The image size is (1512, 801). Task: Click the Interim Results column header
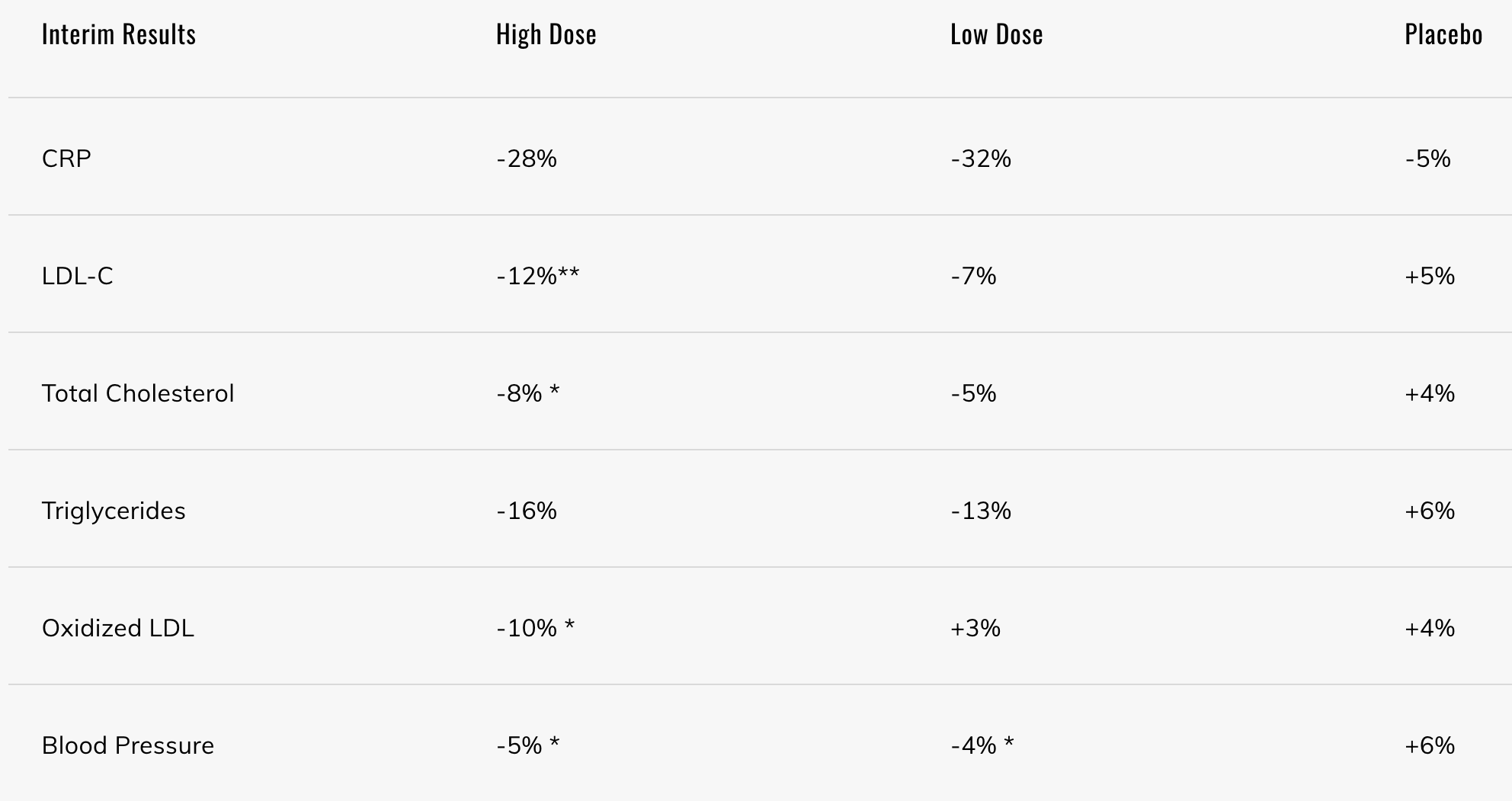point(119,34)
